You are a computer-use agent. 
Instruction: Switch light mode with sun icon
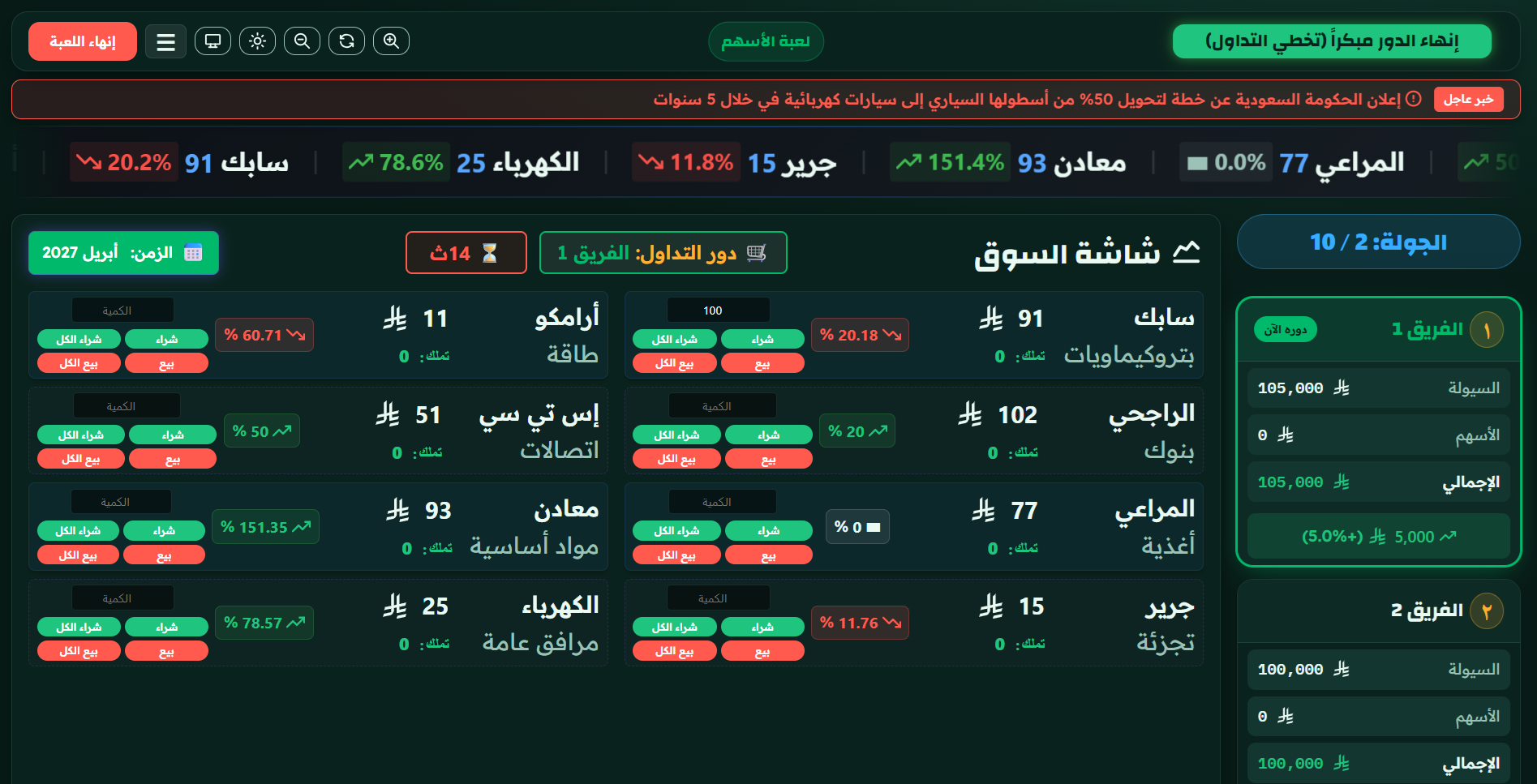257,41
